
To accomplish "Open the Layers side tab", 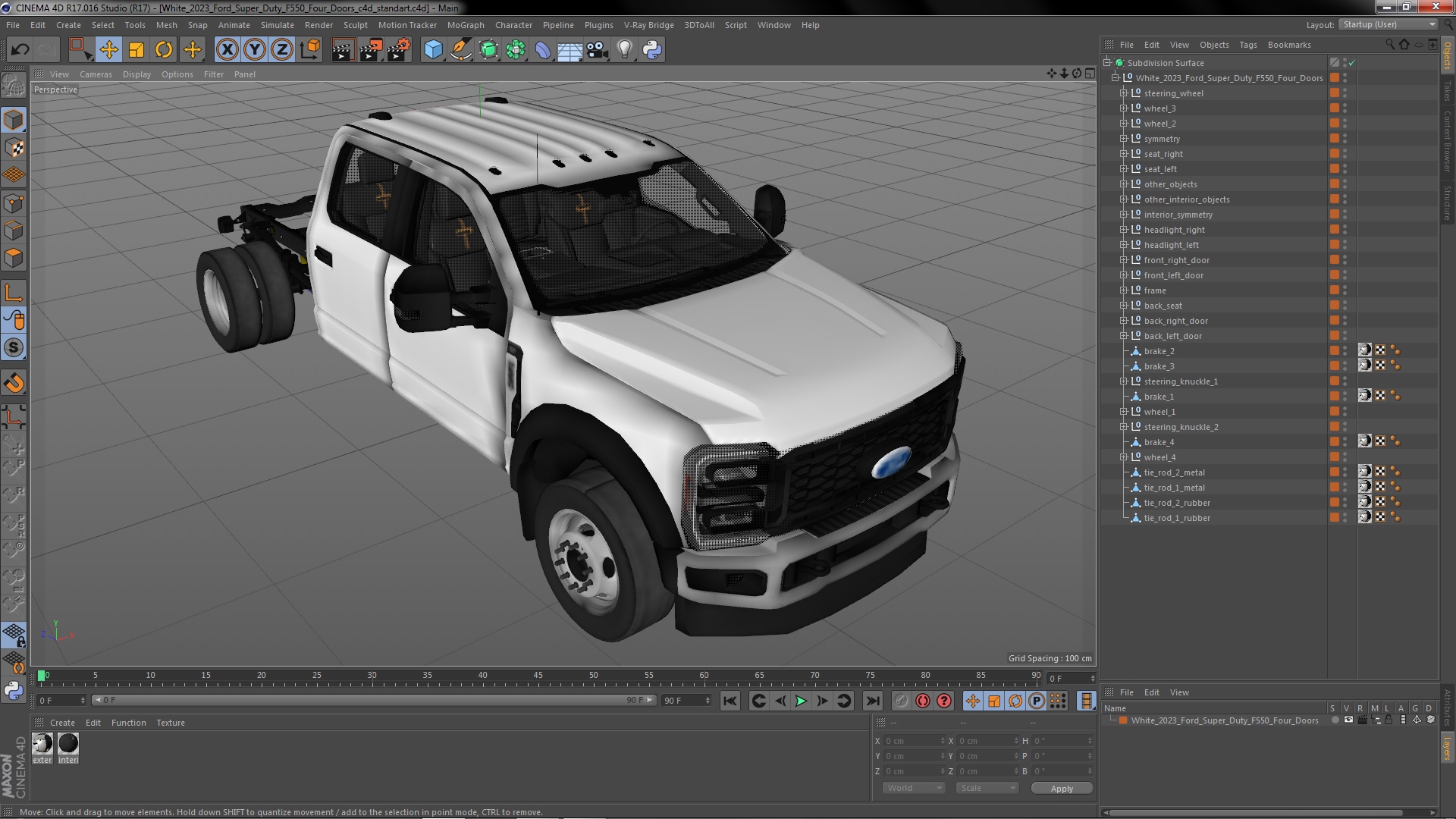I will pos(1448,747).
